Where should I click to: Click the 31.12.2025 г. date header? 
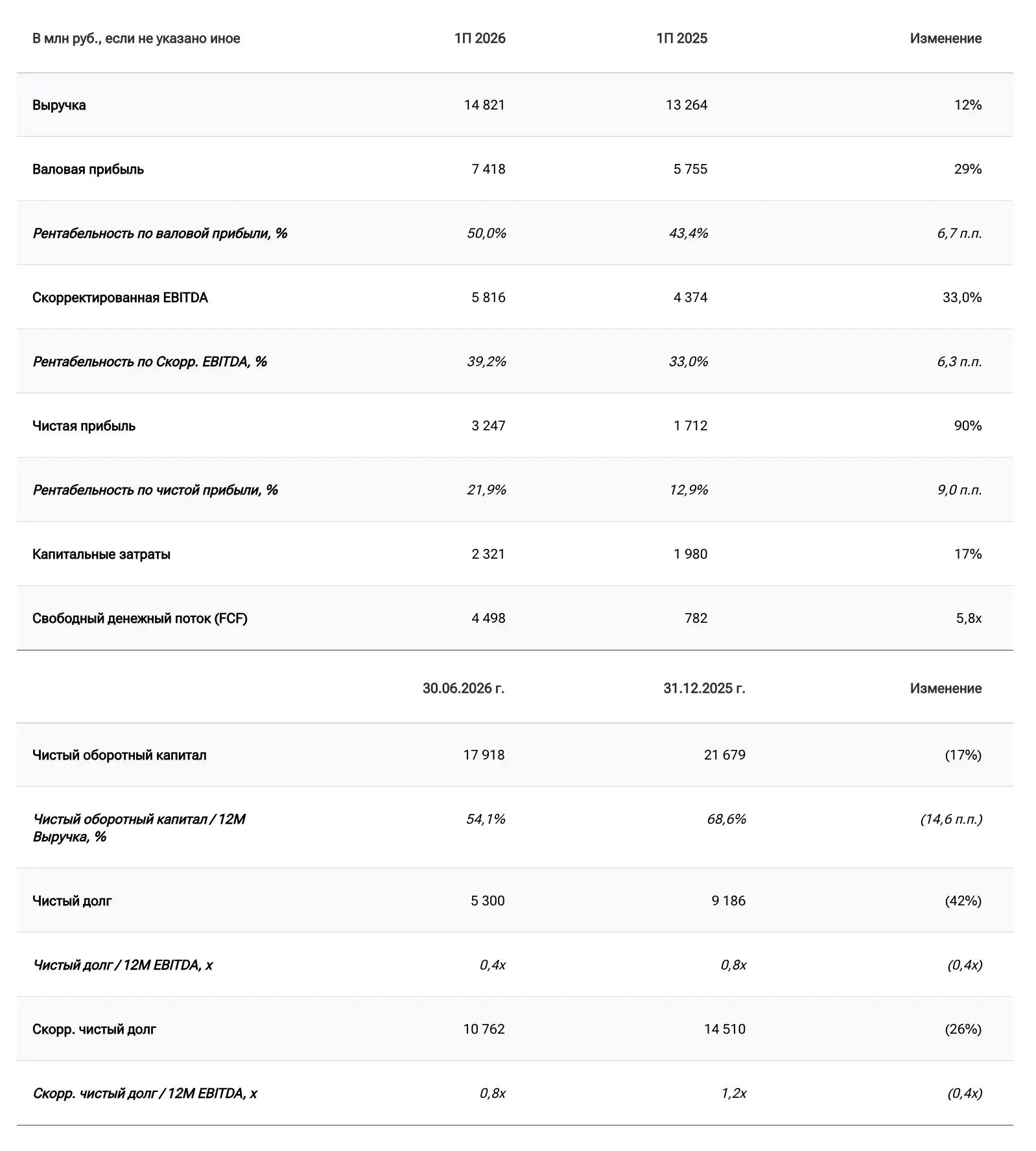(704, 688)
